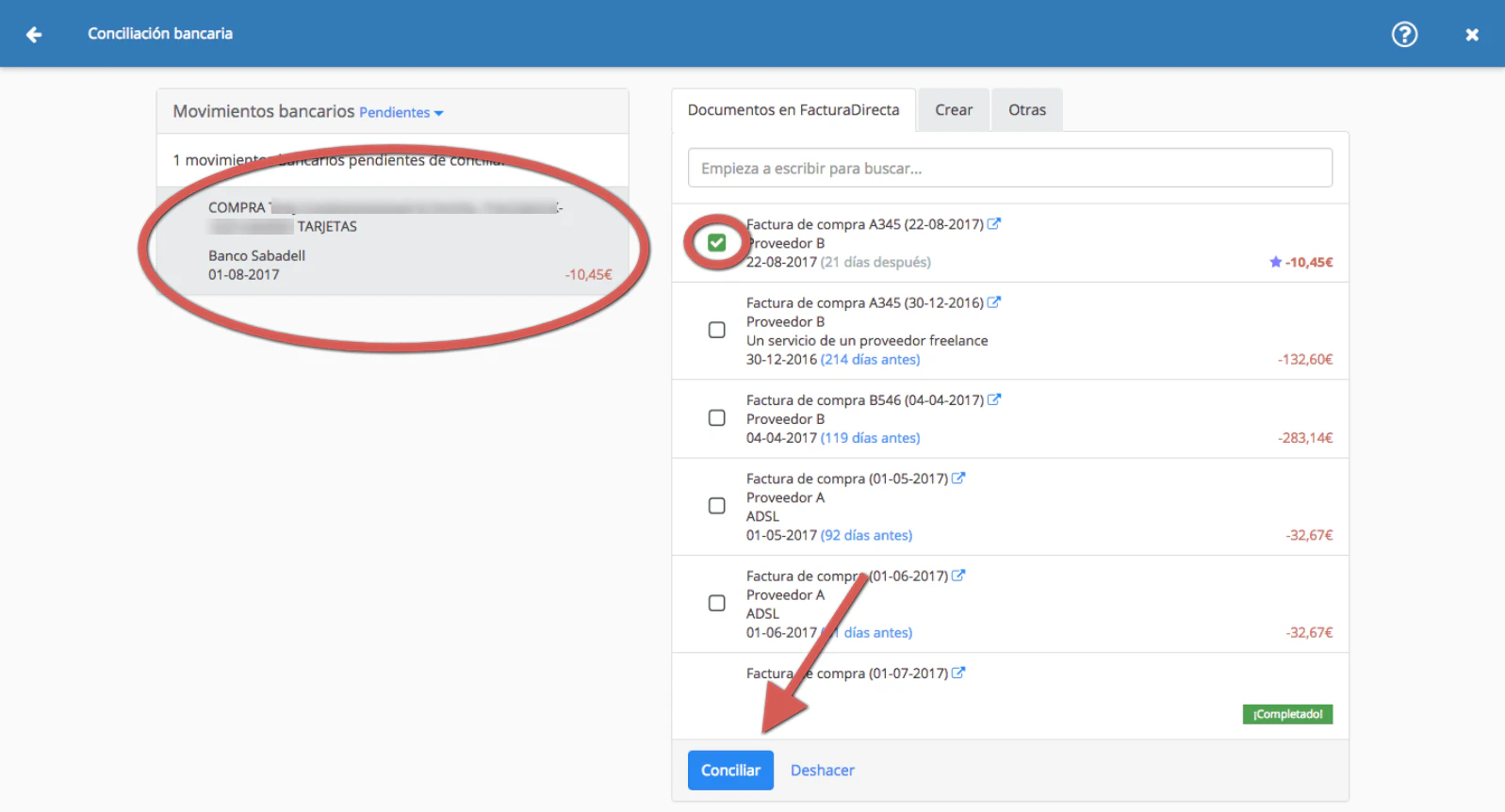
Task: Open external link for invoice A345 (22-08-2017)
Action: (x=993, y=224)
